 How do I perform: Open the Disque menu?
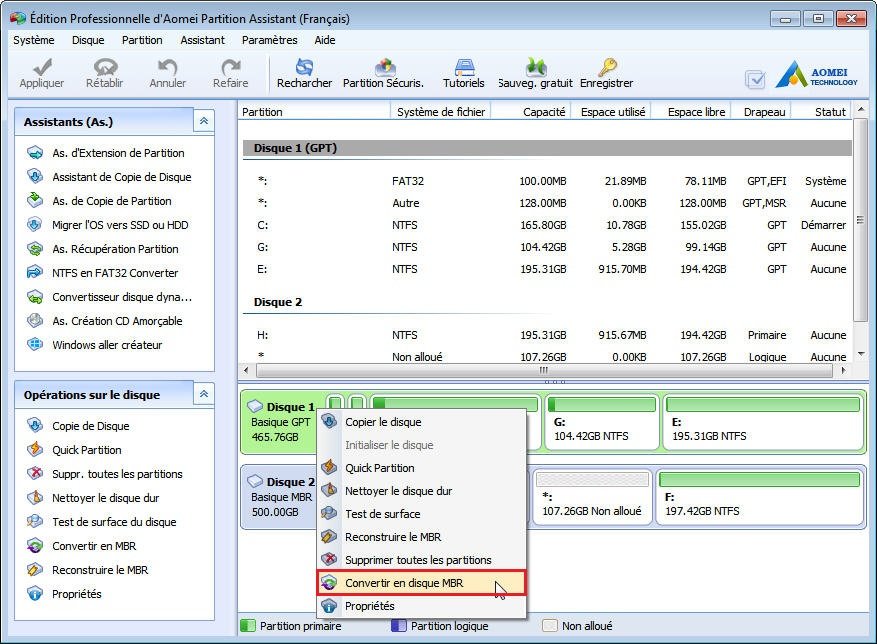88,40
